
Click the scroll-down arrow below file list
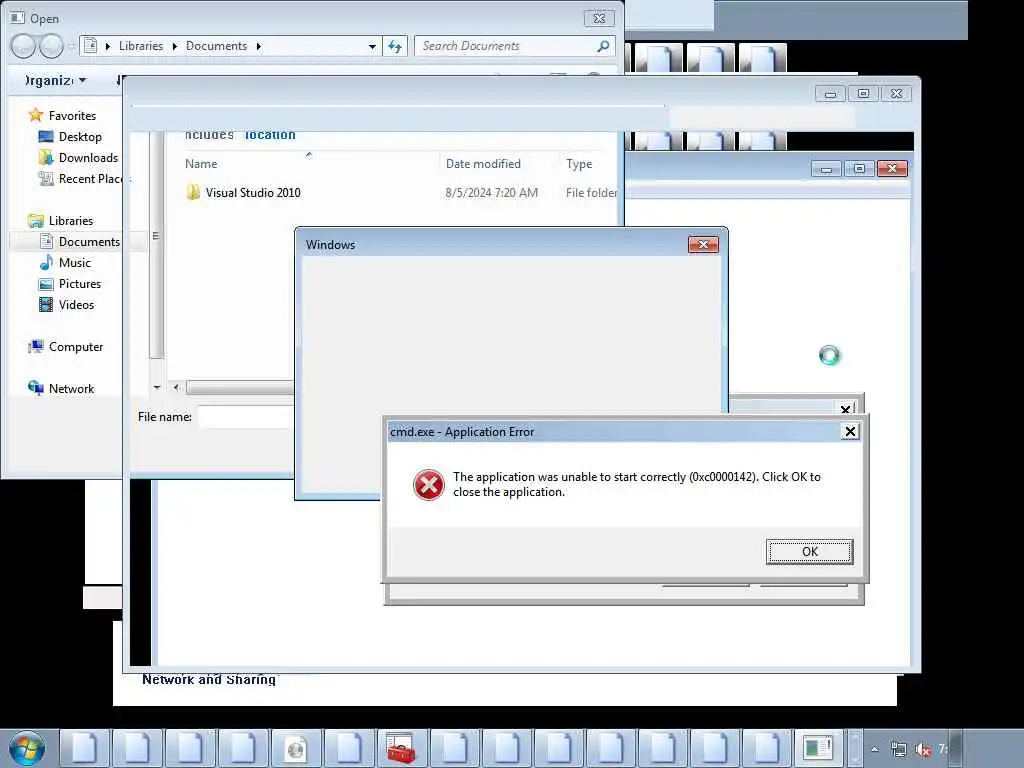point(157,387)
